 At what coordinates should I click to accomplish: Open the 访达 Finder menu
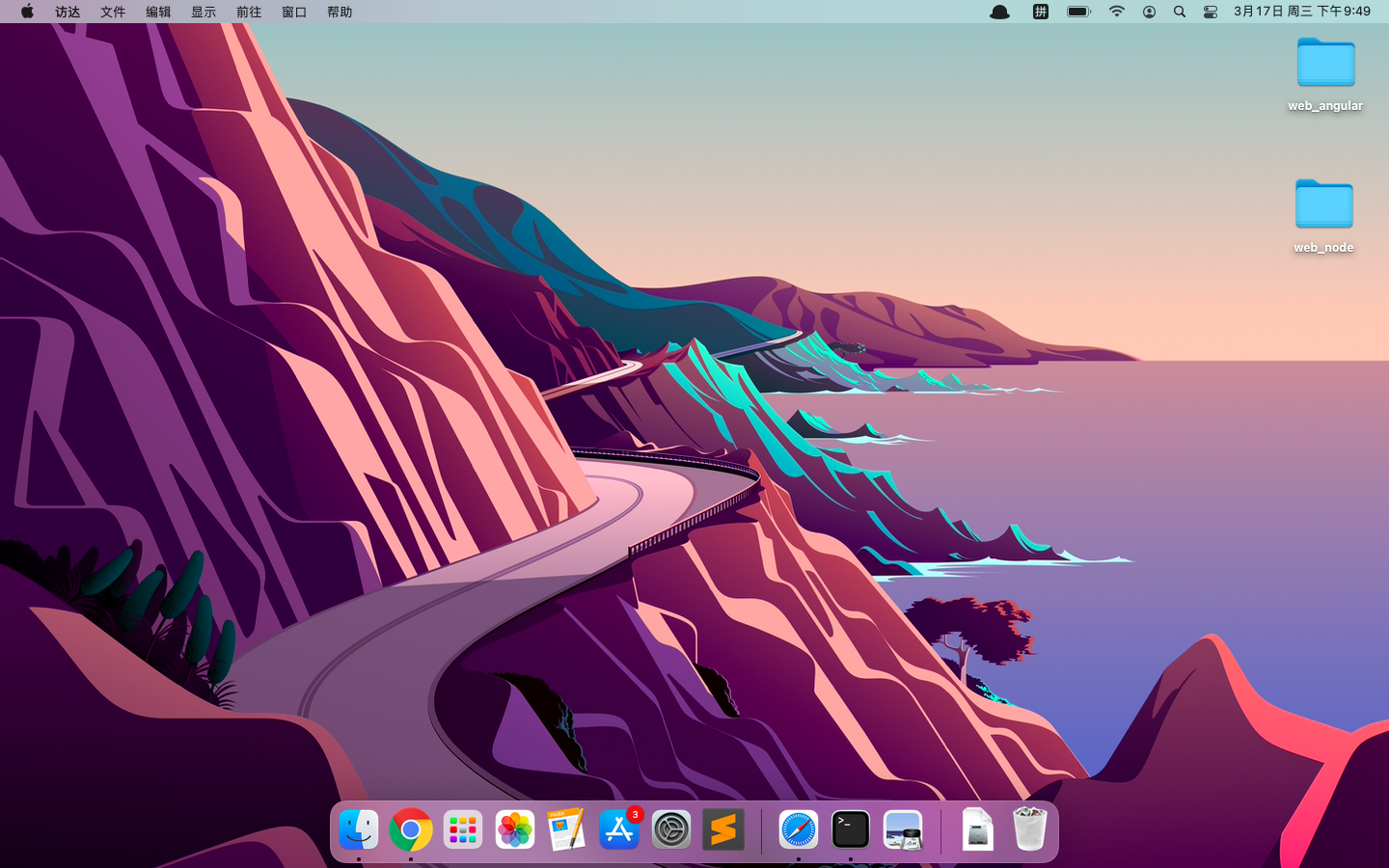[68, 12]
